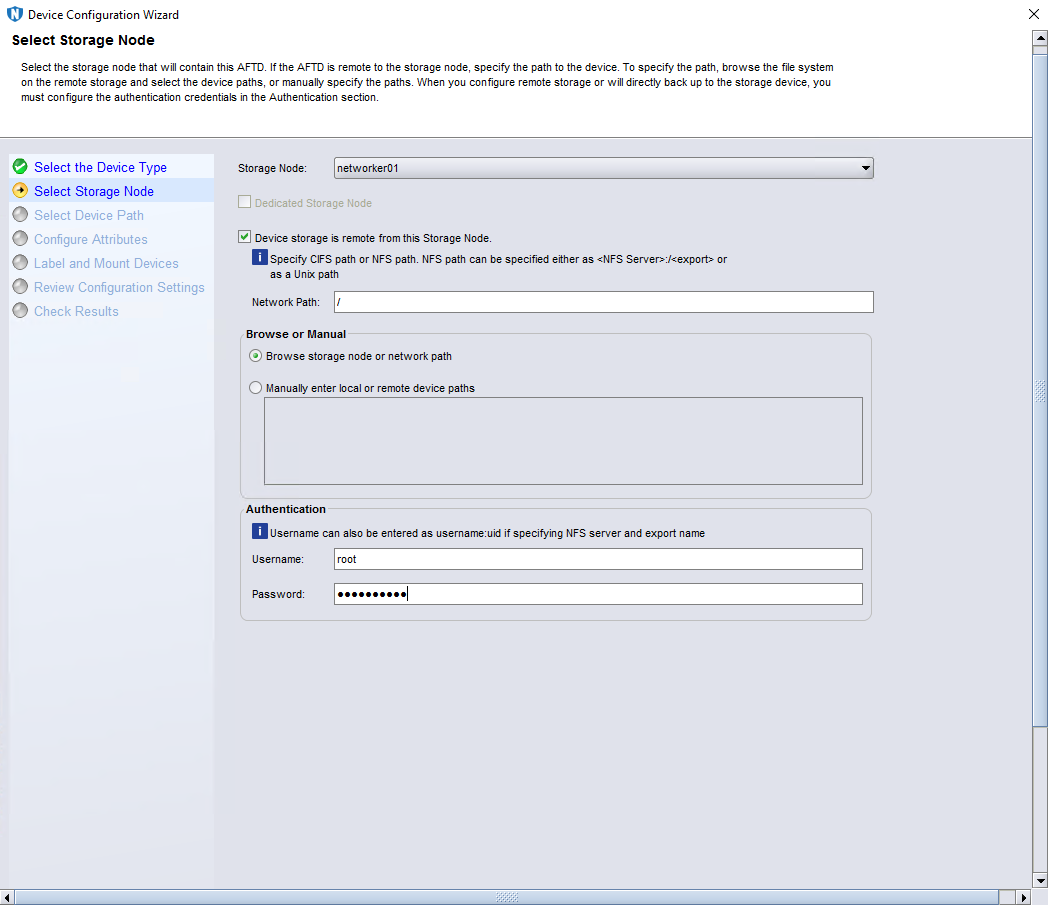The height and width of the screenshot is (905, 1048).
Task: Click the gray status icon beside Select Device Path
Action: [x=20, y=215]
